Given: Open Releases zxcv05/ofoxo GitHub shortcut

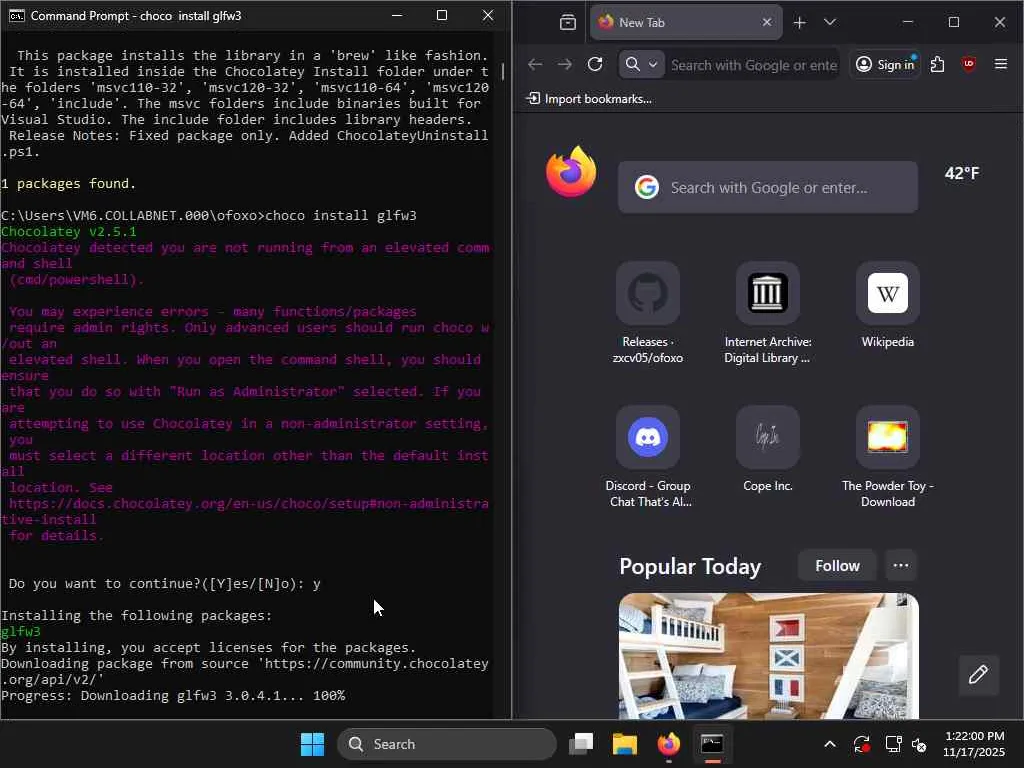Looking at the screenshot, I should 647,313.
